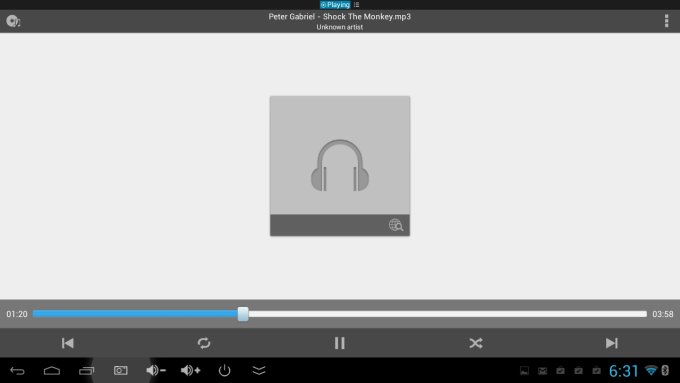Open the recent apps button
The image size is (680, 383).
[86, 370]
